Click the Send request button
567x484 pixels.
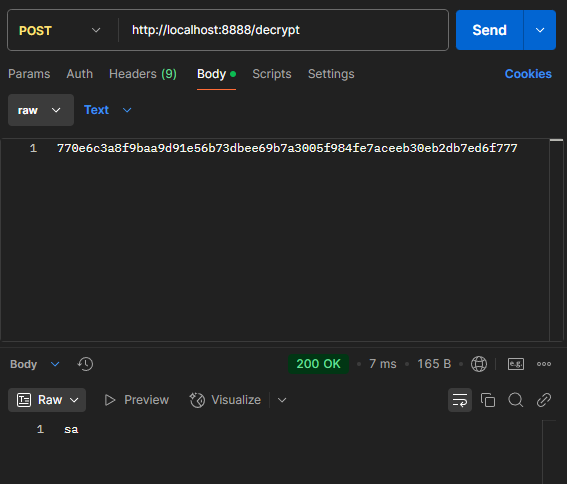489,30
